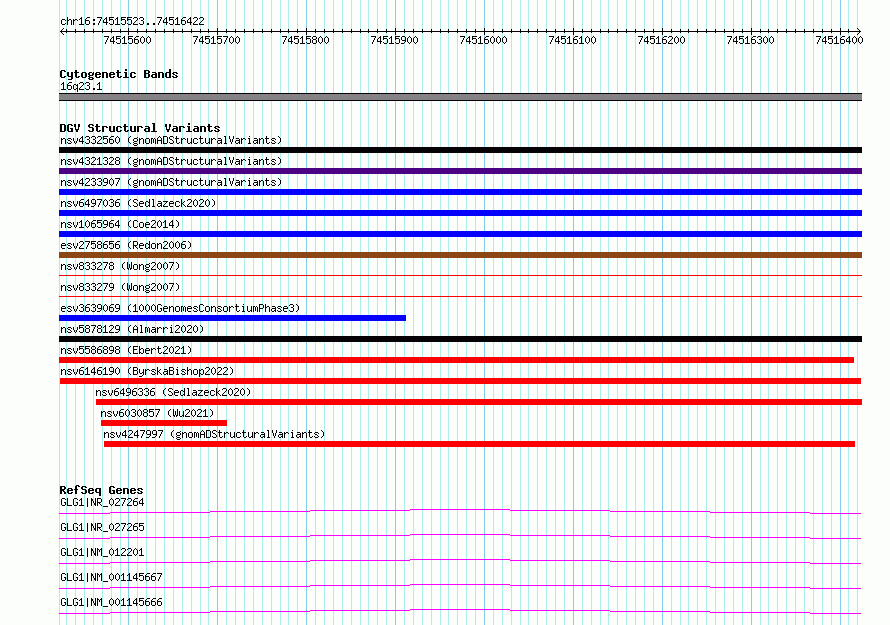The height and width of the screenshot is (625, 890).
Task: Click the black bar for nsv5878129
Action: click(460, 339)
